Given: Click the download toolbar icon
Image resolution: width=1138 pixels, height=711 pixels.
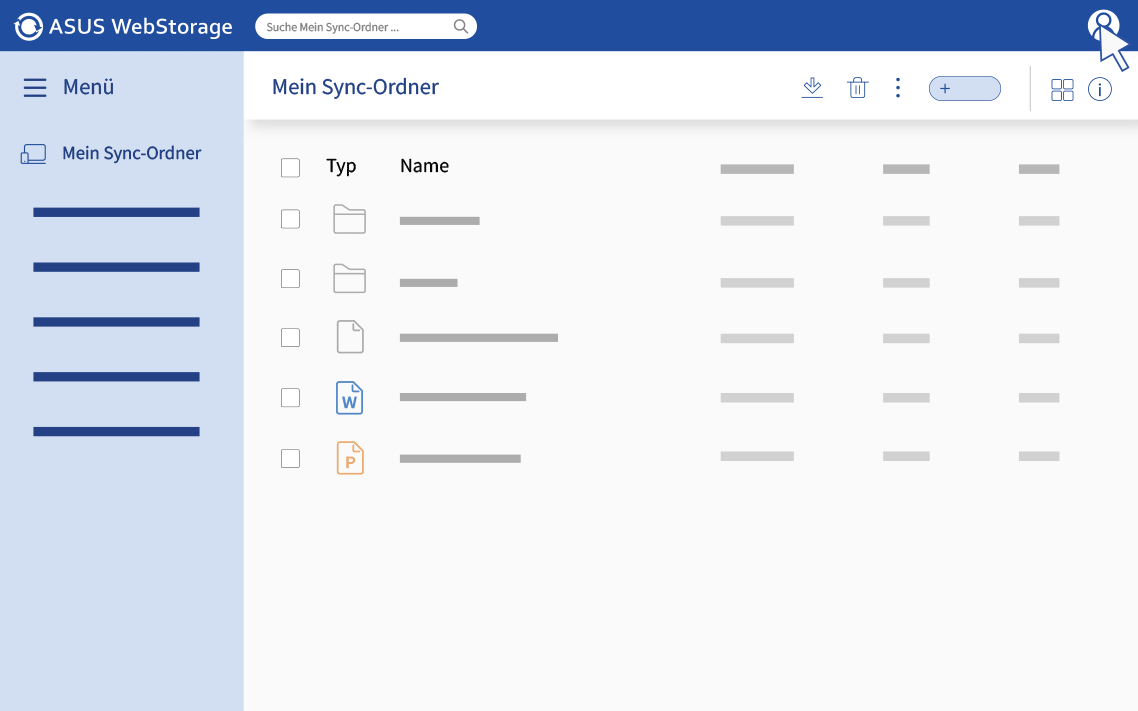Looking at the screenshot, I should tap(812, 88).
